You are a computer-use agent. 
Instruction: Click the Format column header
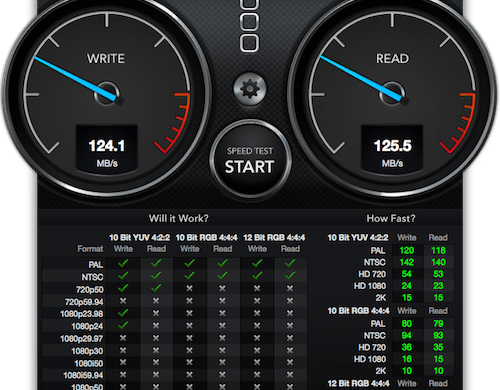click(x=90, y=249)
